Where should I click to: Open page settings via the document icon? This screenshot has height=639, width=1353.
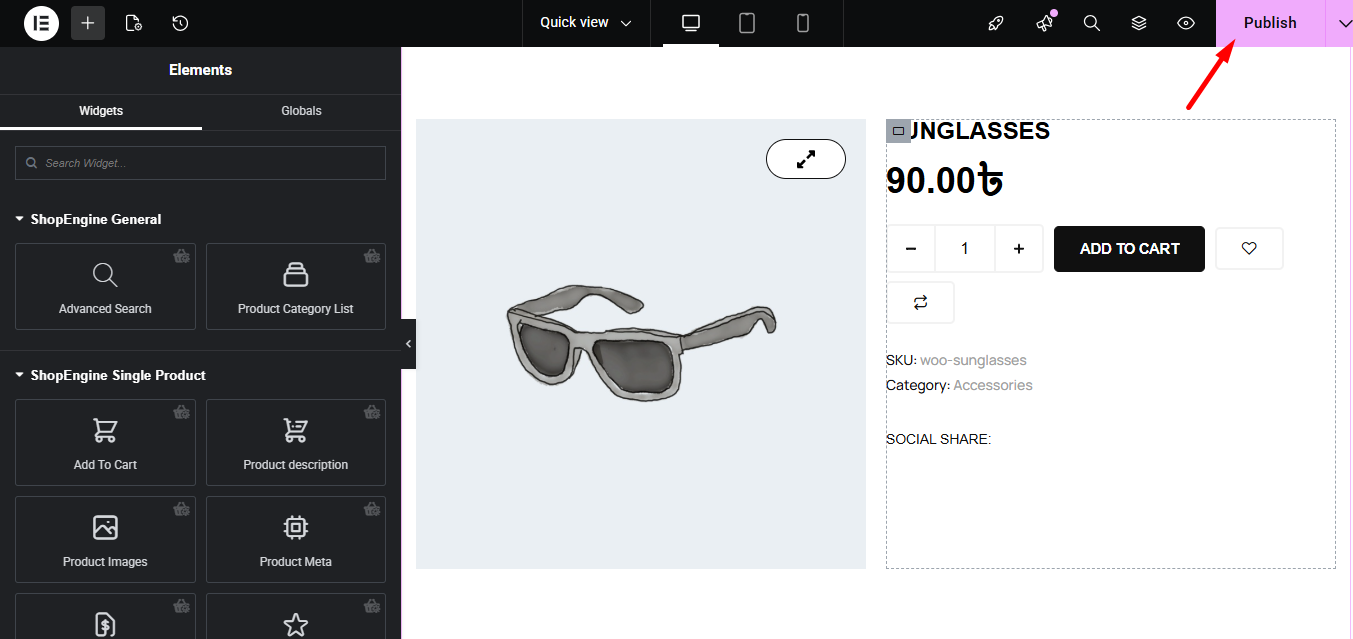coord(133,22)
